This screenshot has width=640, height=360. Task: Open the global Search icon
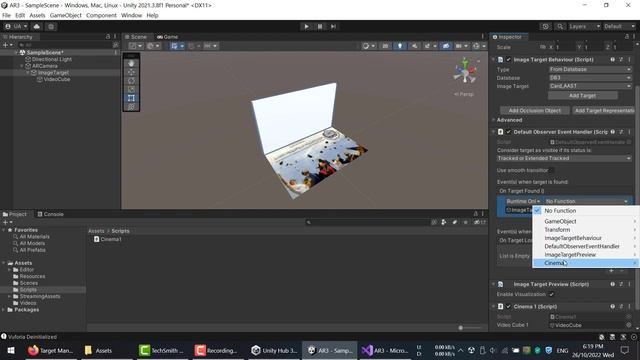point(560,27)
